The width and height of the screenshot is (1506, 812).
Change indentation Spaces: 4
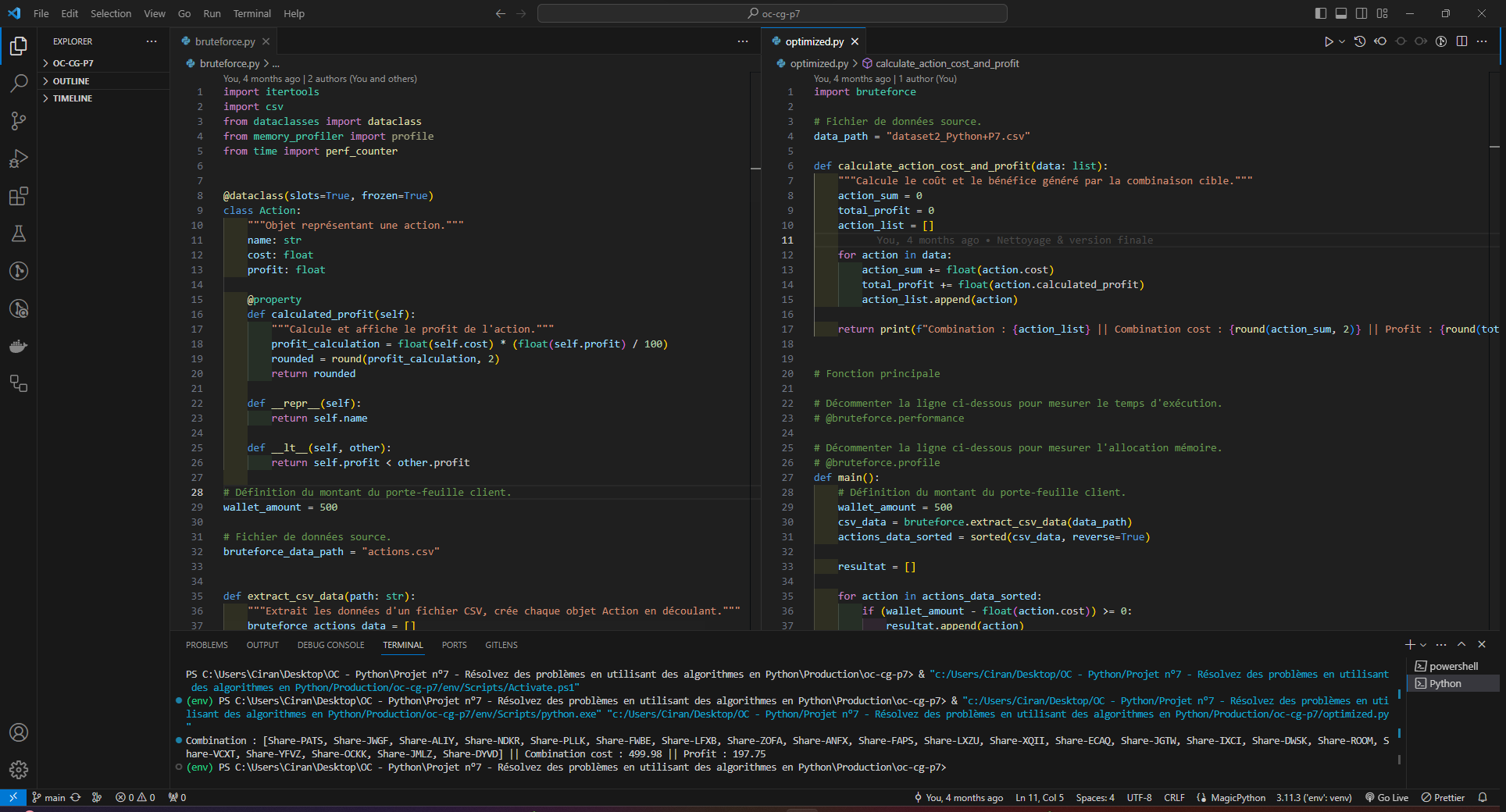1095,797
